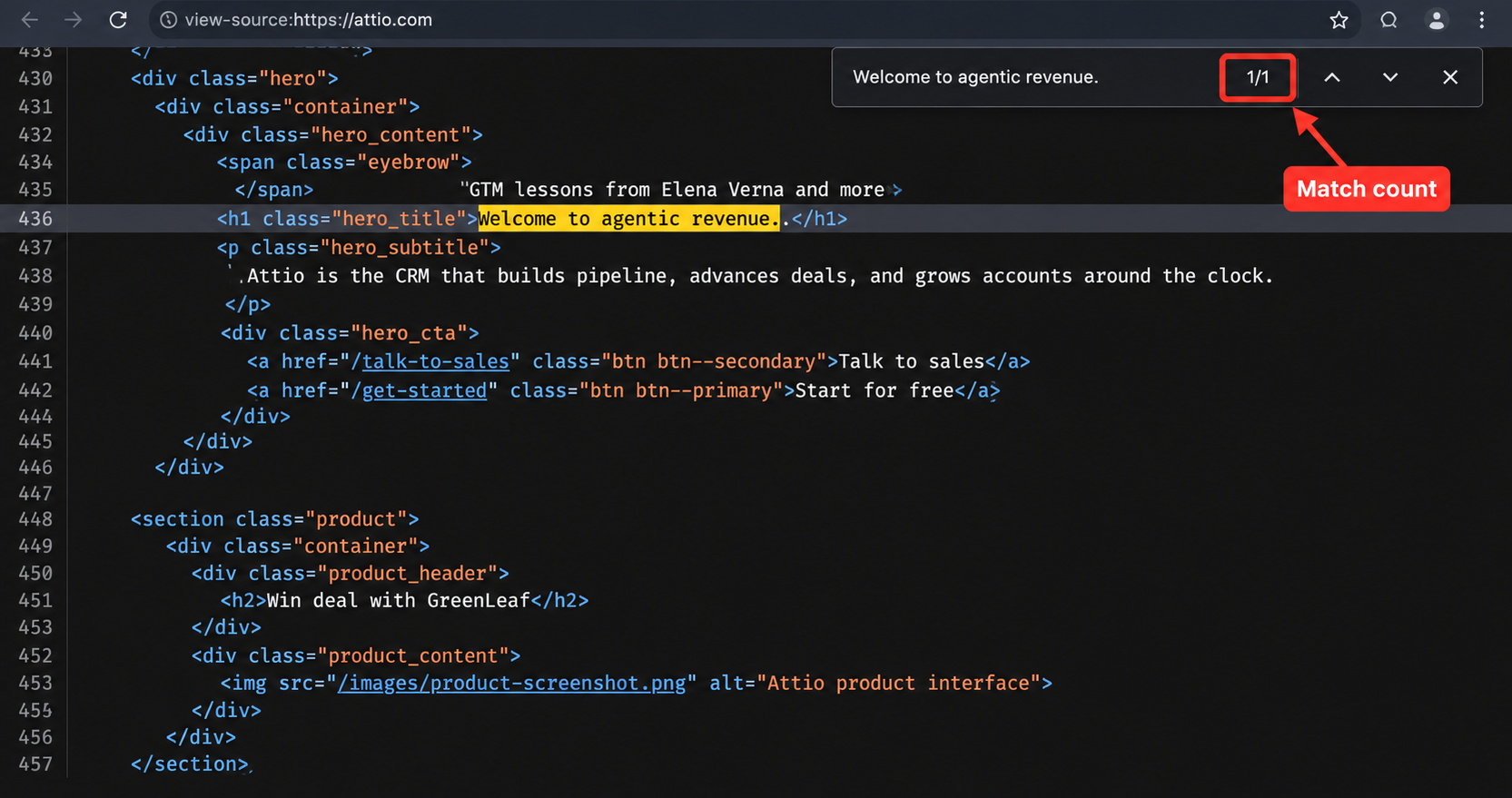Screen dimensions: 1512x798
Task: Go forward to the next page
Action: click(x=74, y=20)
